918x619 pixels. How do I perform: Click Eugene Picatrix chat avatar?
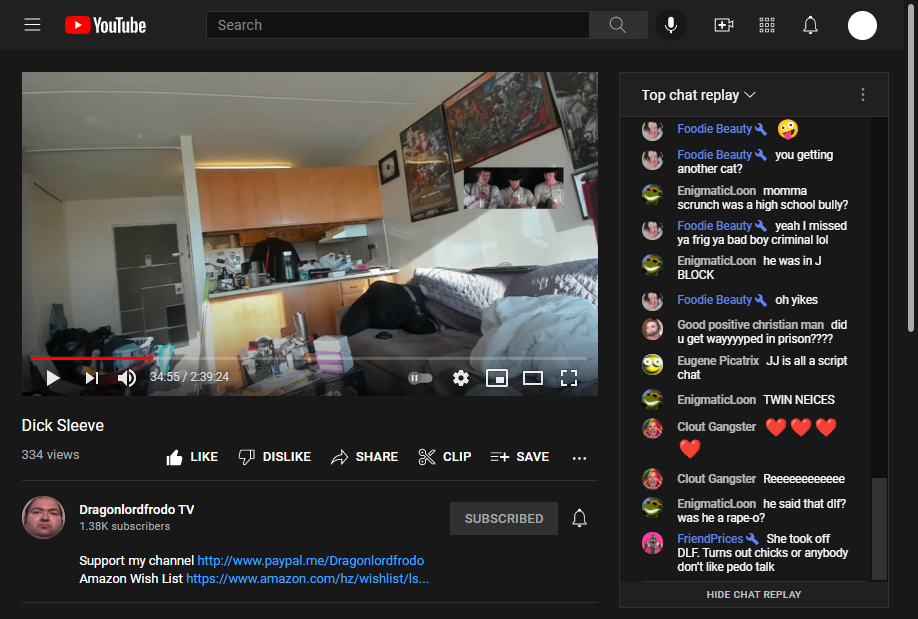tap(652, 365)
